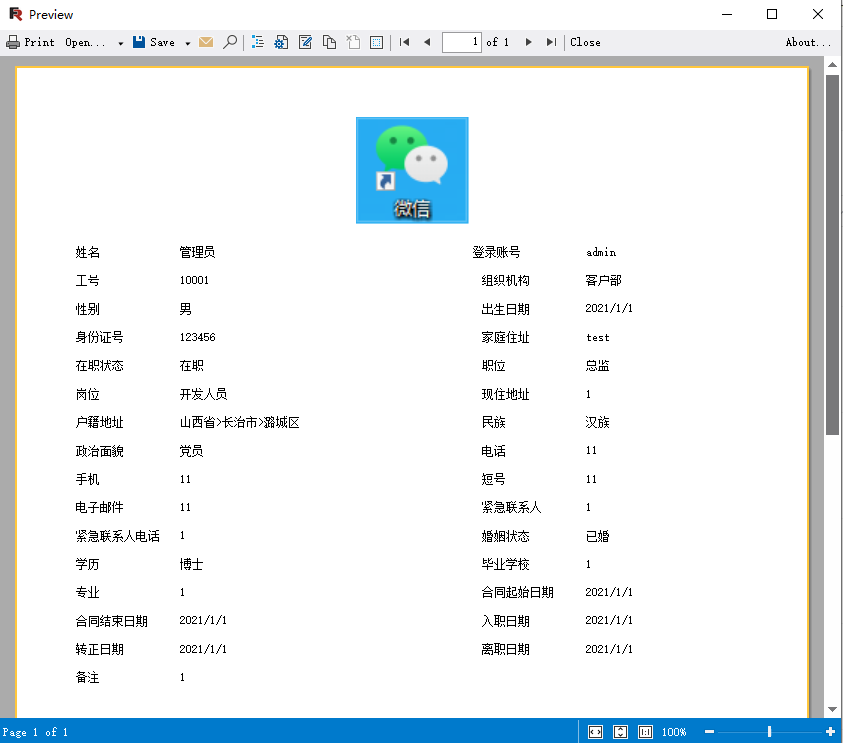Click the zoom slider handle
This screenshot has width=843, height=743.
click(769, 732)
